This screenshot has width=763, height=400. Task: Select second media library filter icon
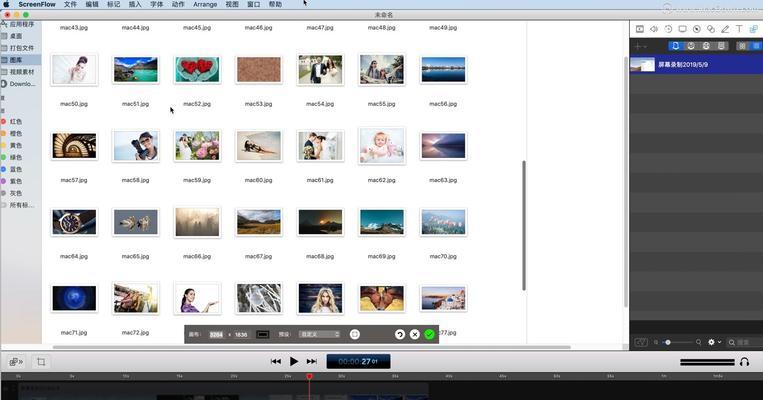click(x=690, y=46)
